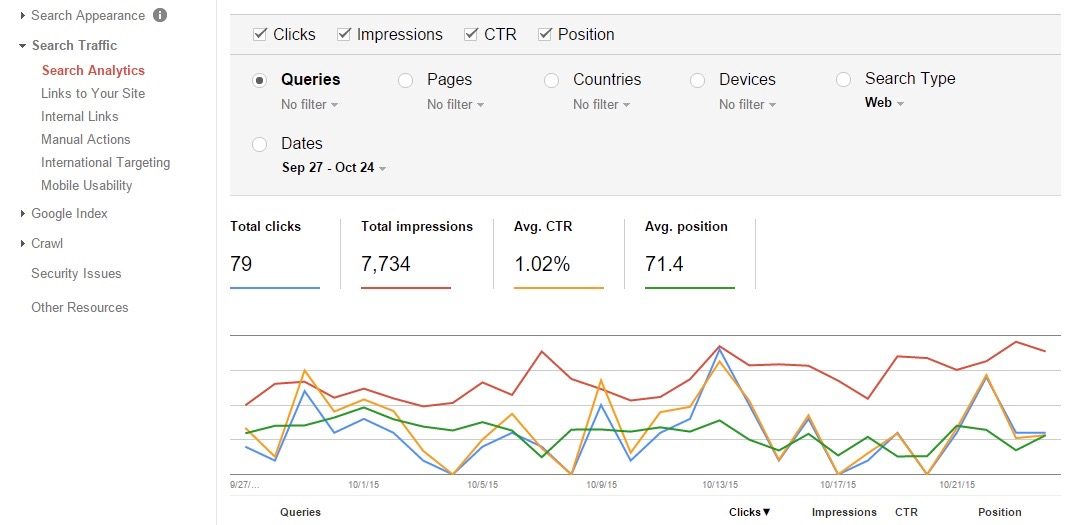Toggle the CTR checkbox
Screen dimensions: 1070x525
471,34
